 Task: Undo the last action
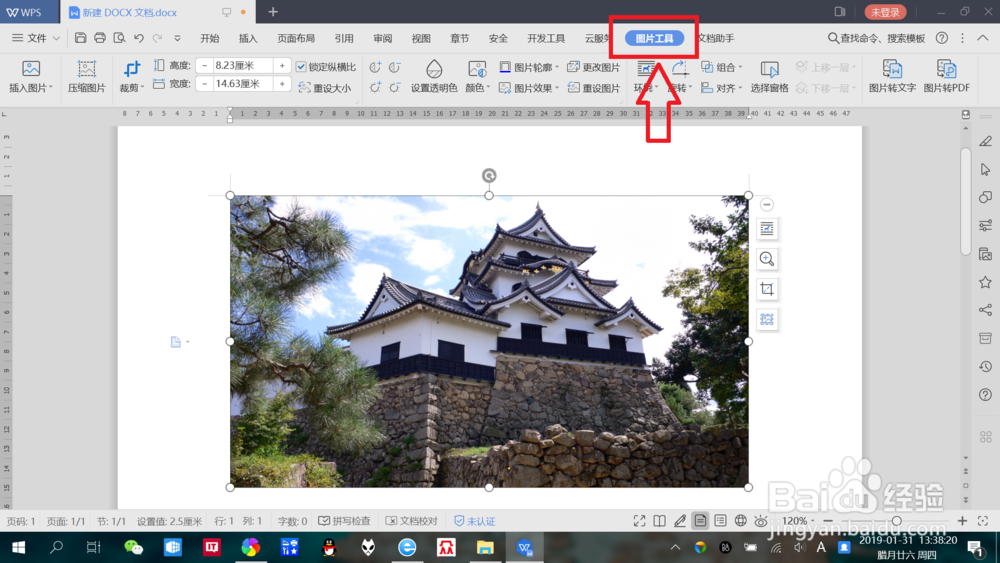pos(138,38)
